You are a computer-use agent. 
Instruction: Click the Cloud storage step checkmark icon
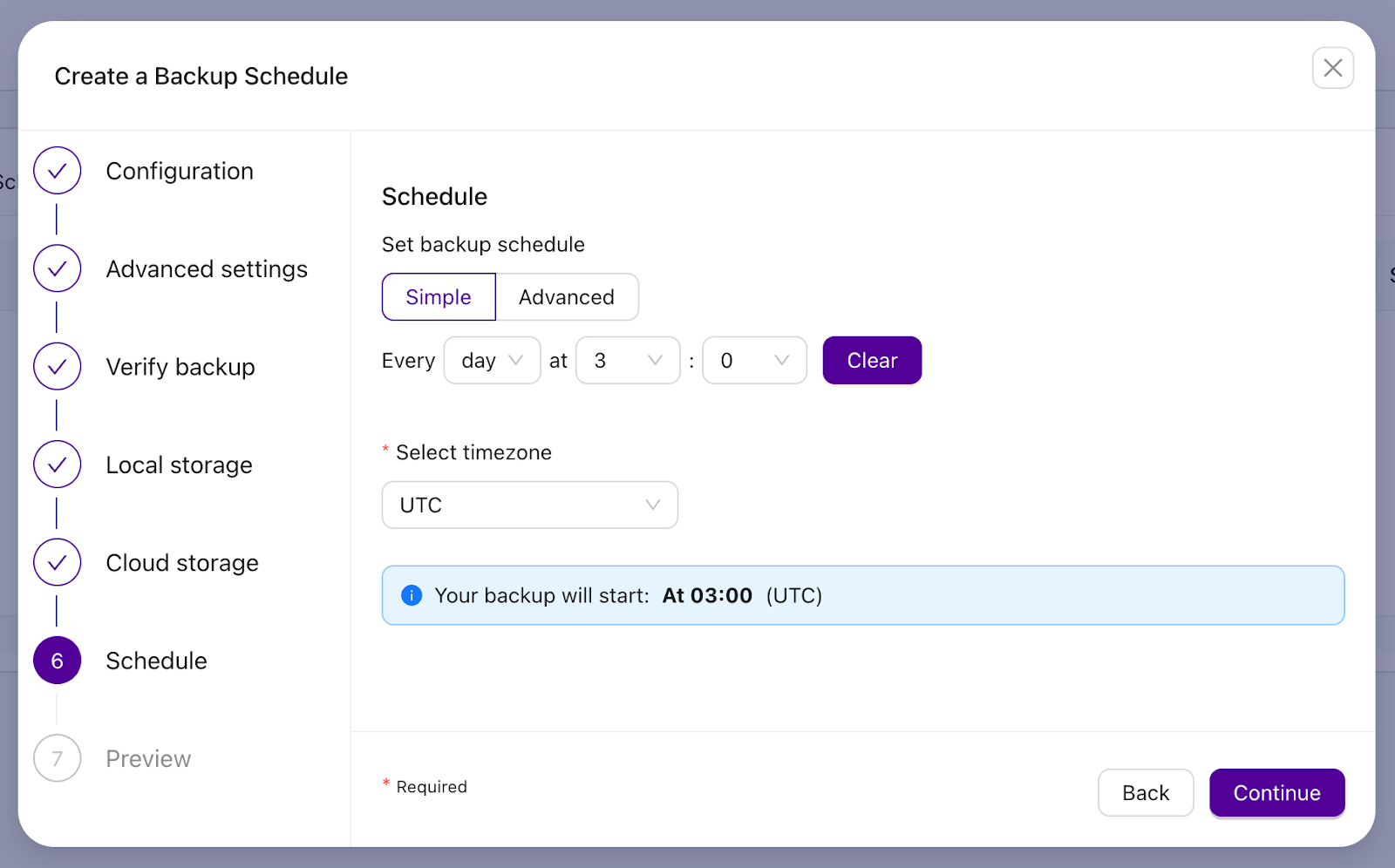pyautogui.click(x=56, y=562)
